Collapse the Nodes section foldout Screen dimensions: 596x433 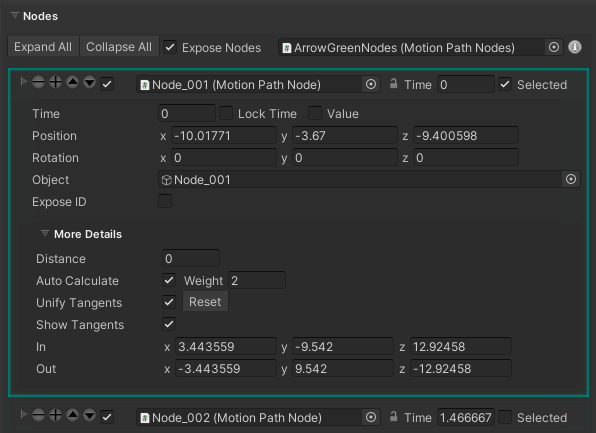(15, 16)
